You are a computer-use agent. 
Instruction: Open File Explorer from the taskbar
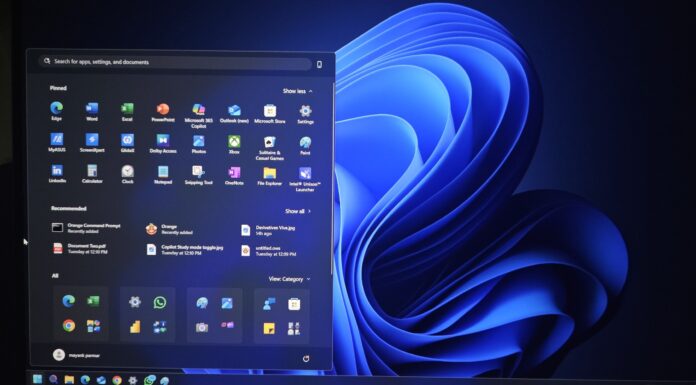pos(69,379)
